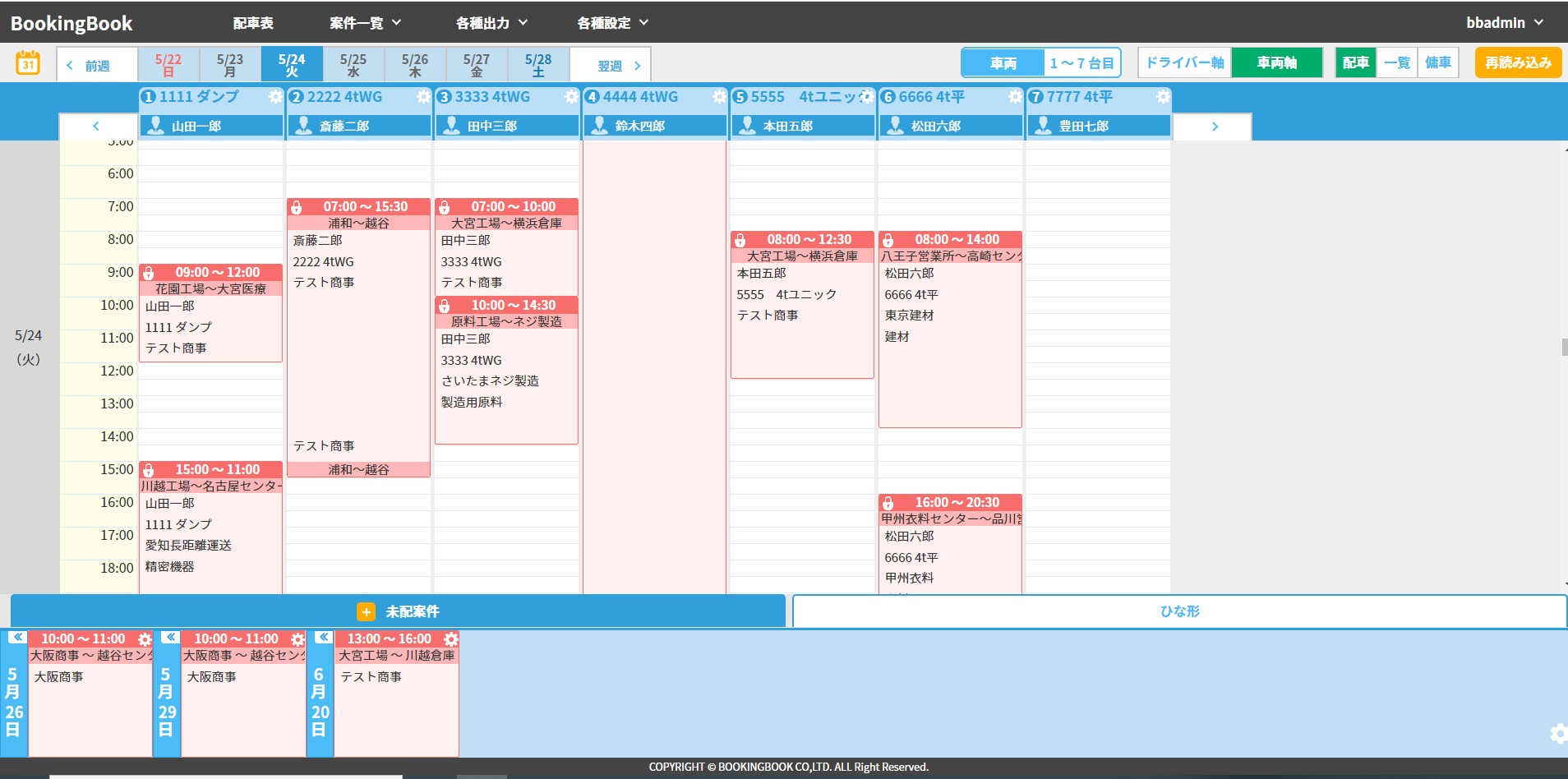This screenshot has height=779, width=1568.
Task: Enable the 傭車 display mode
Action: coord(1439,62)
